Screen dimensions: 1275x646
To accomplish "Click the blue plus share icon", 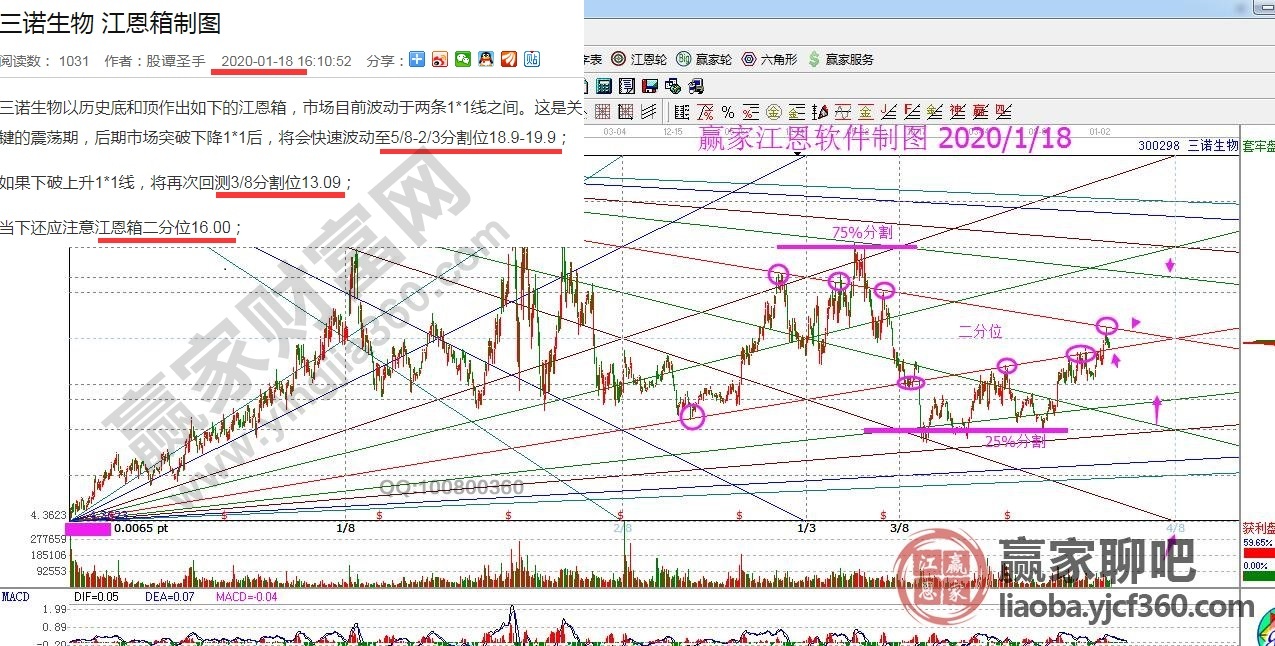I will [417, 60].
